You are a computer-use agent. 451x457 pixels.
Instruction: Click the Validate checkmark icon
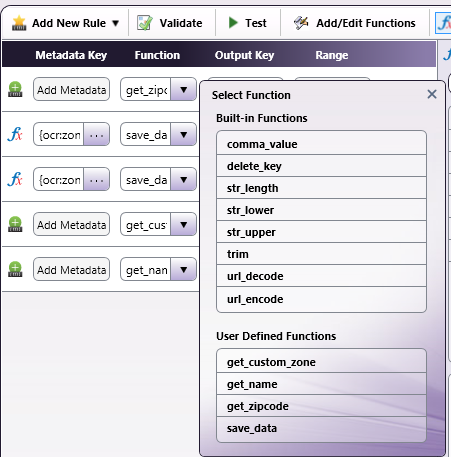pos(145,23)
